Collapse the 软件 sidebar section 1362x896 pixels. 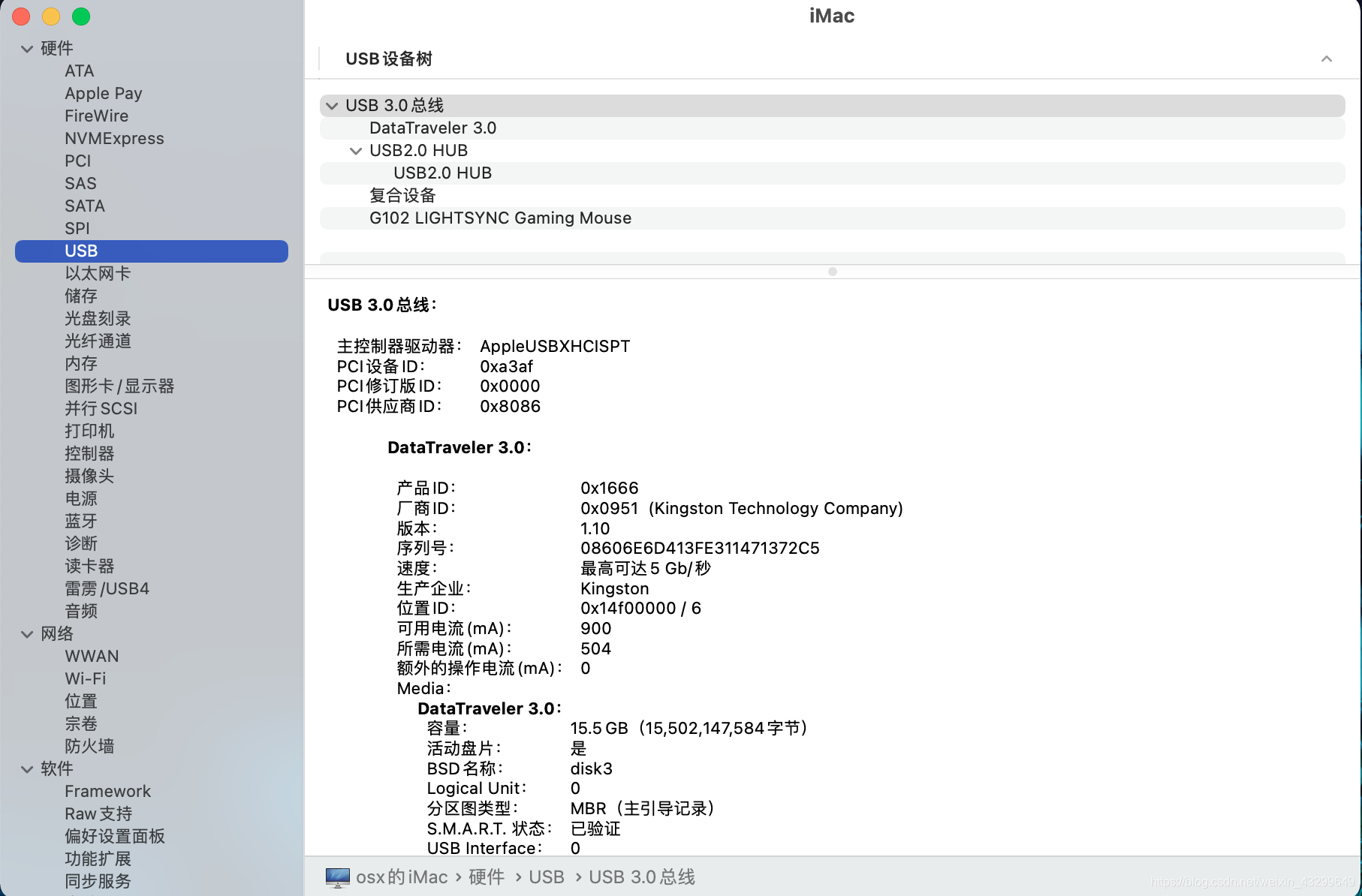[x=27, y=769]
